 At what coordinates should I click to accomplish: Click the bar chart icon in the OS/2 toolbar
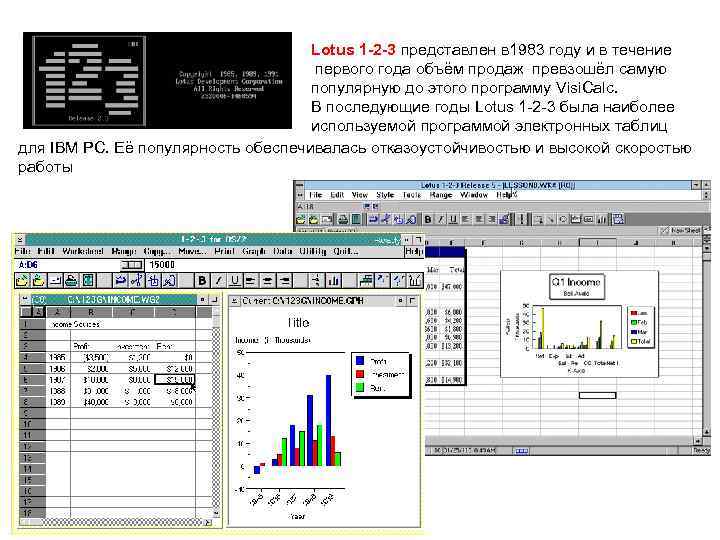333,280
